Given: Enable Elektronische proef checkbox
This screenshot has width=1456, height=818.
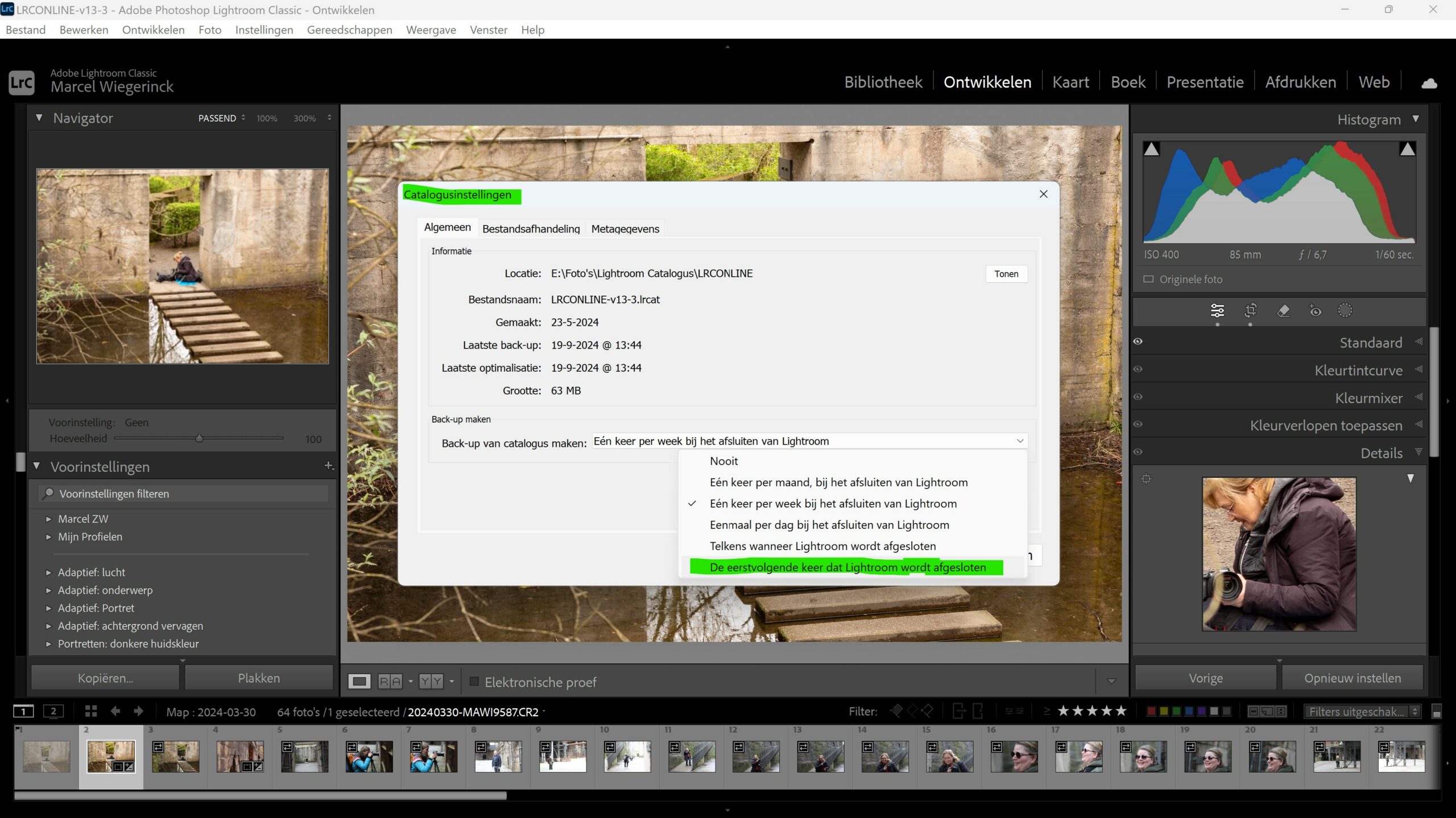Looking at the screenshot, I should (x=474, y=682).
